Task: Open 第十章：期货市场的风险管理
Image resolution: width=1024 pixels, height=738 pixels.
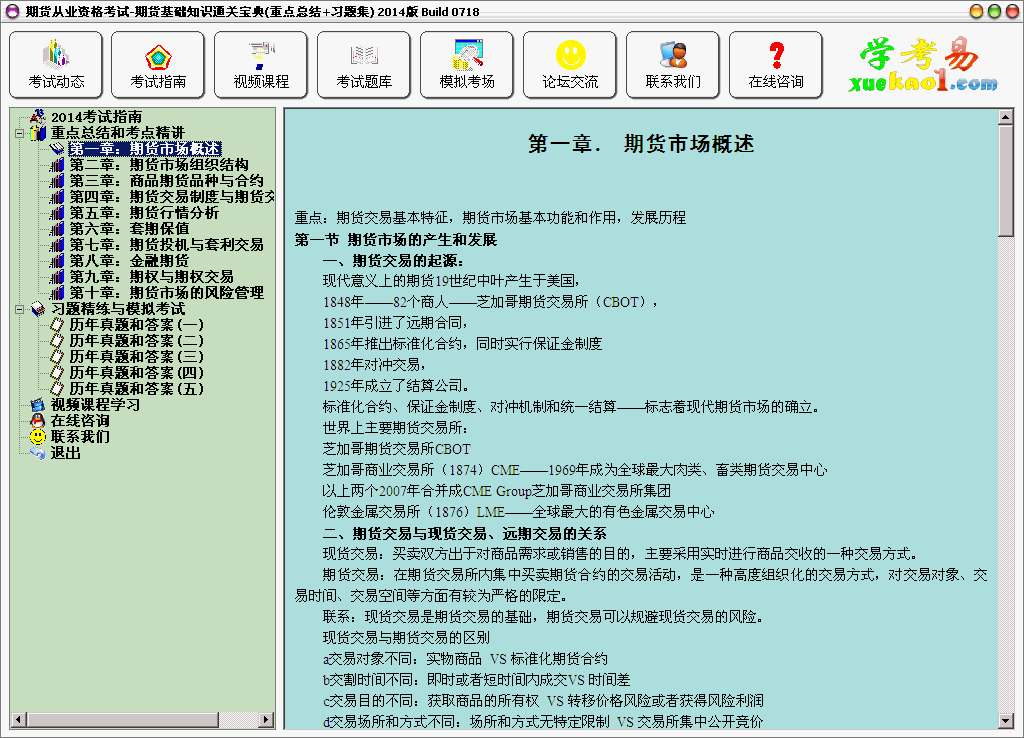Action: click(x=167, y=293)
